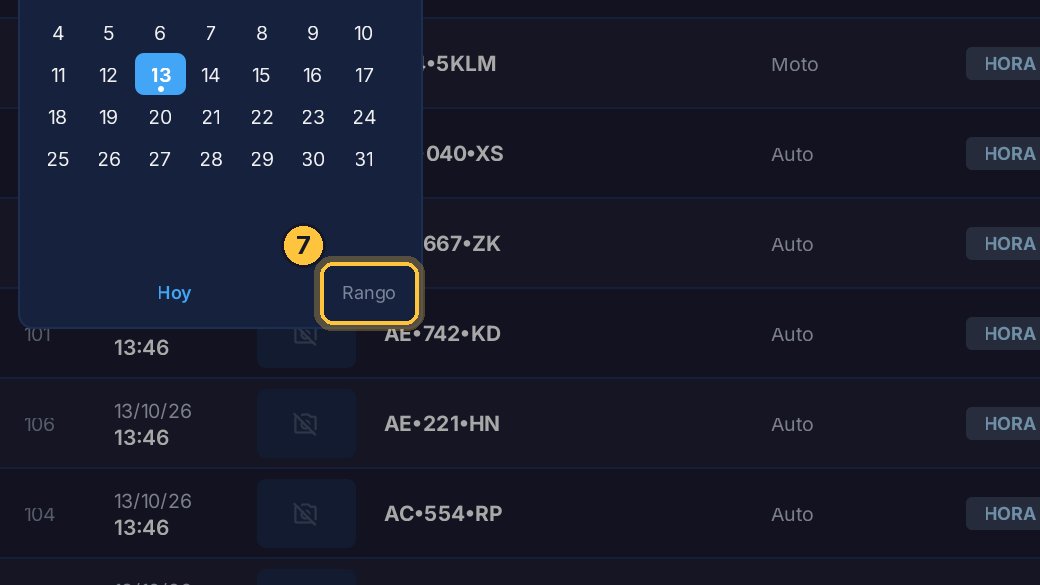This screenshot has width=1040, height=585.
Task: Click the HORA badge in the AE•742•KD row
Action: [1003, 334]
